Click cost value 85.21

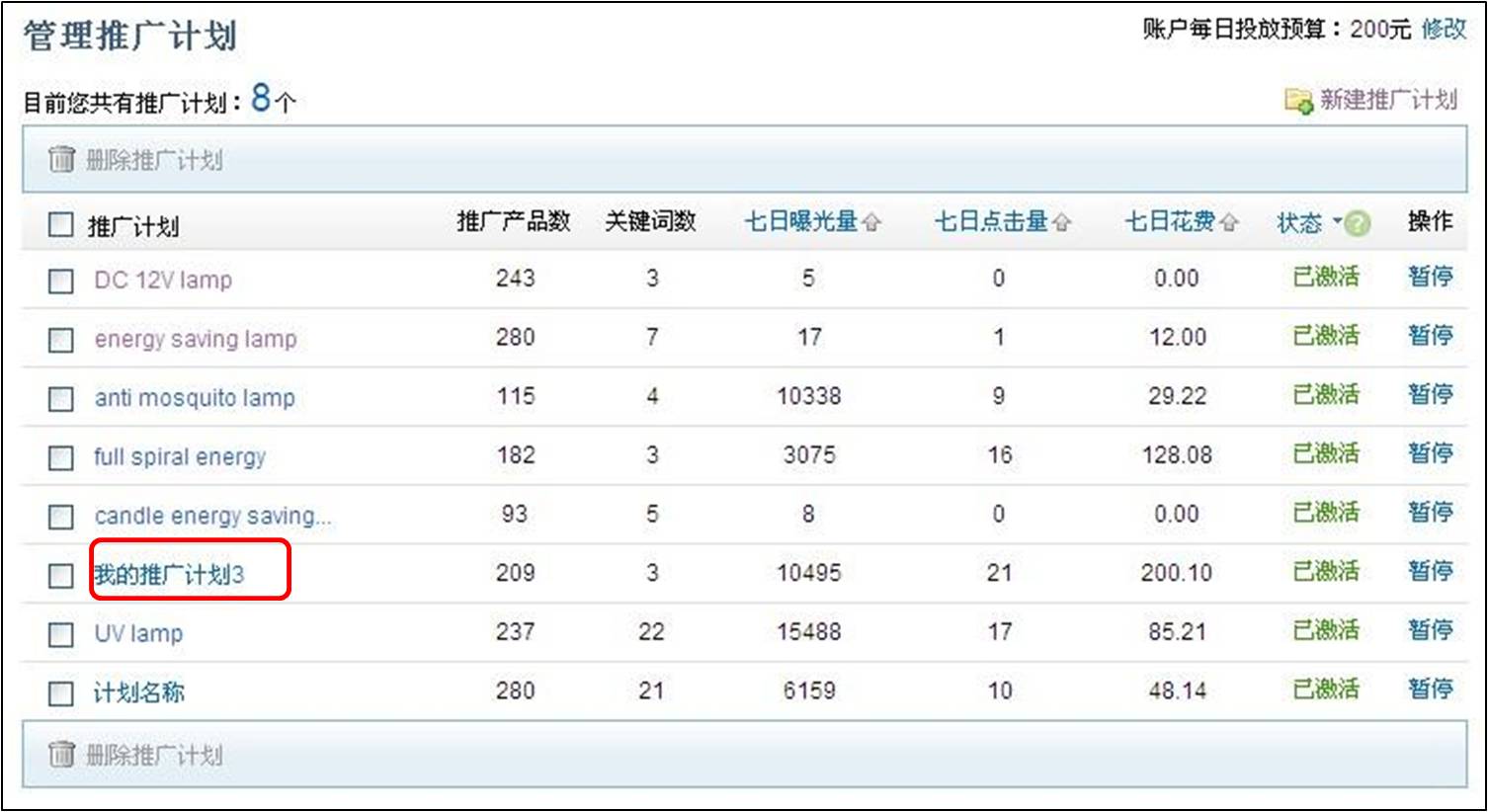pos(1177,631)
